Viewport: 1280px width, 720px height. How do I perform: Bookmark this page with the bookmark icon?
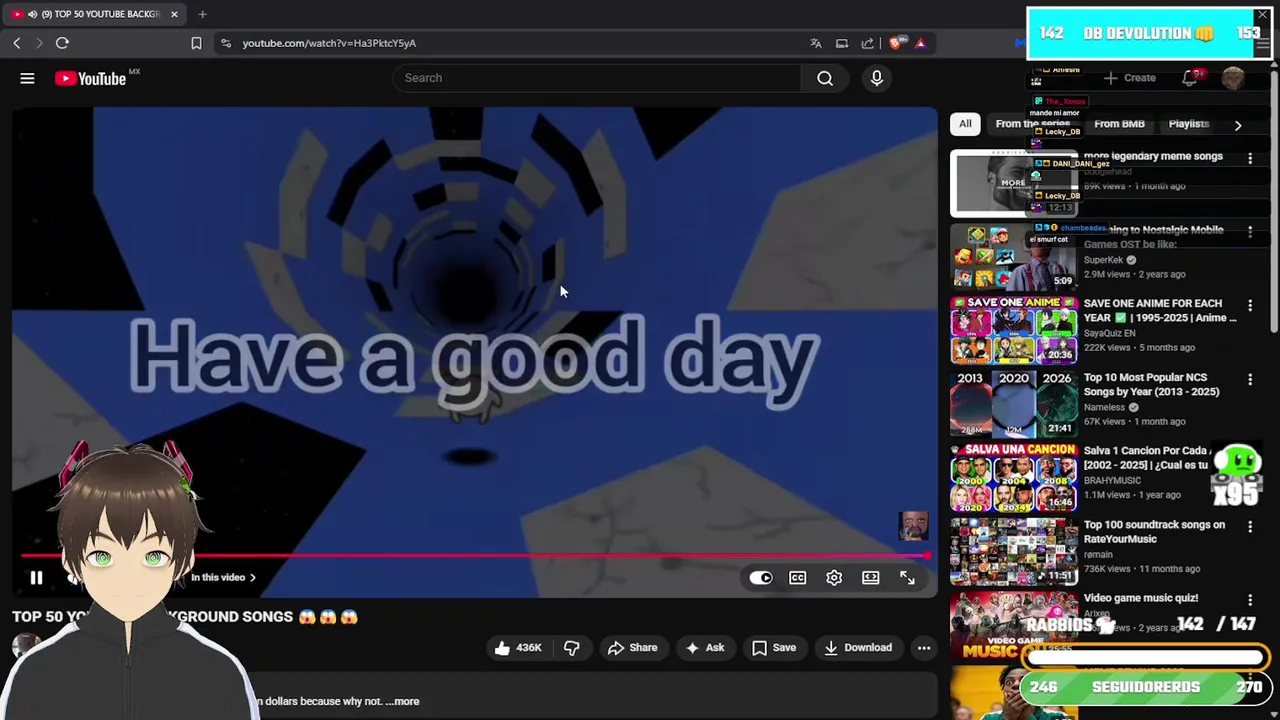196,43
